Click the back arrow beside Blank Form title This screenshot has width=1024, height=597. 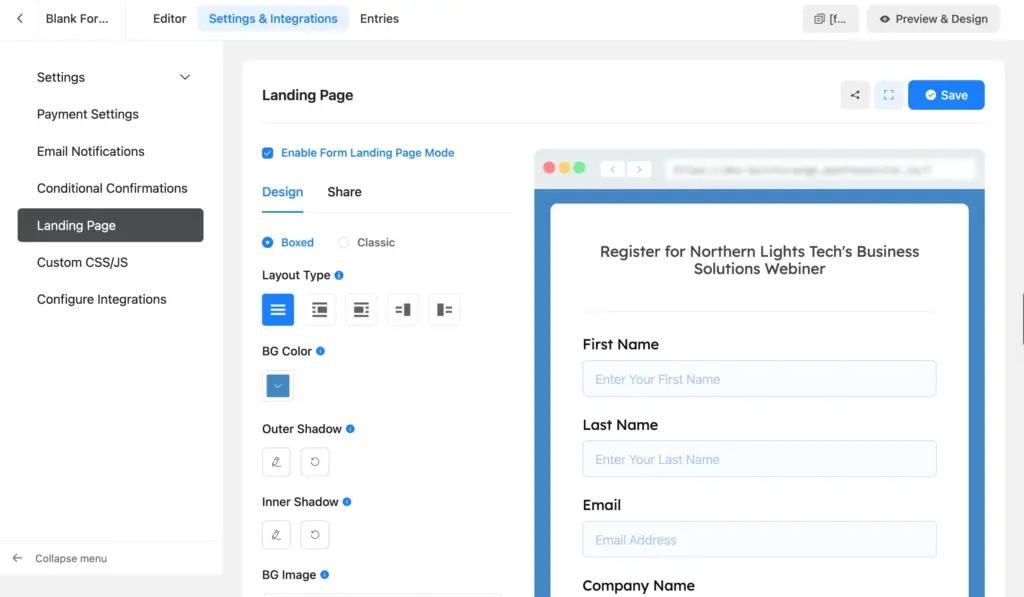pyautogui.click(x=20, y=19)
